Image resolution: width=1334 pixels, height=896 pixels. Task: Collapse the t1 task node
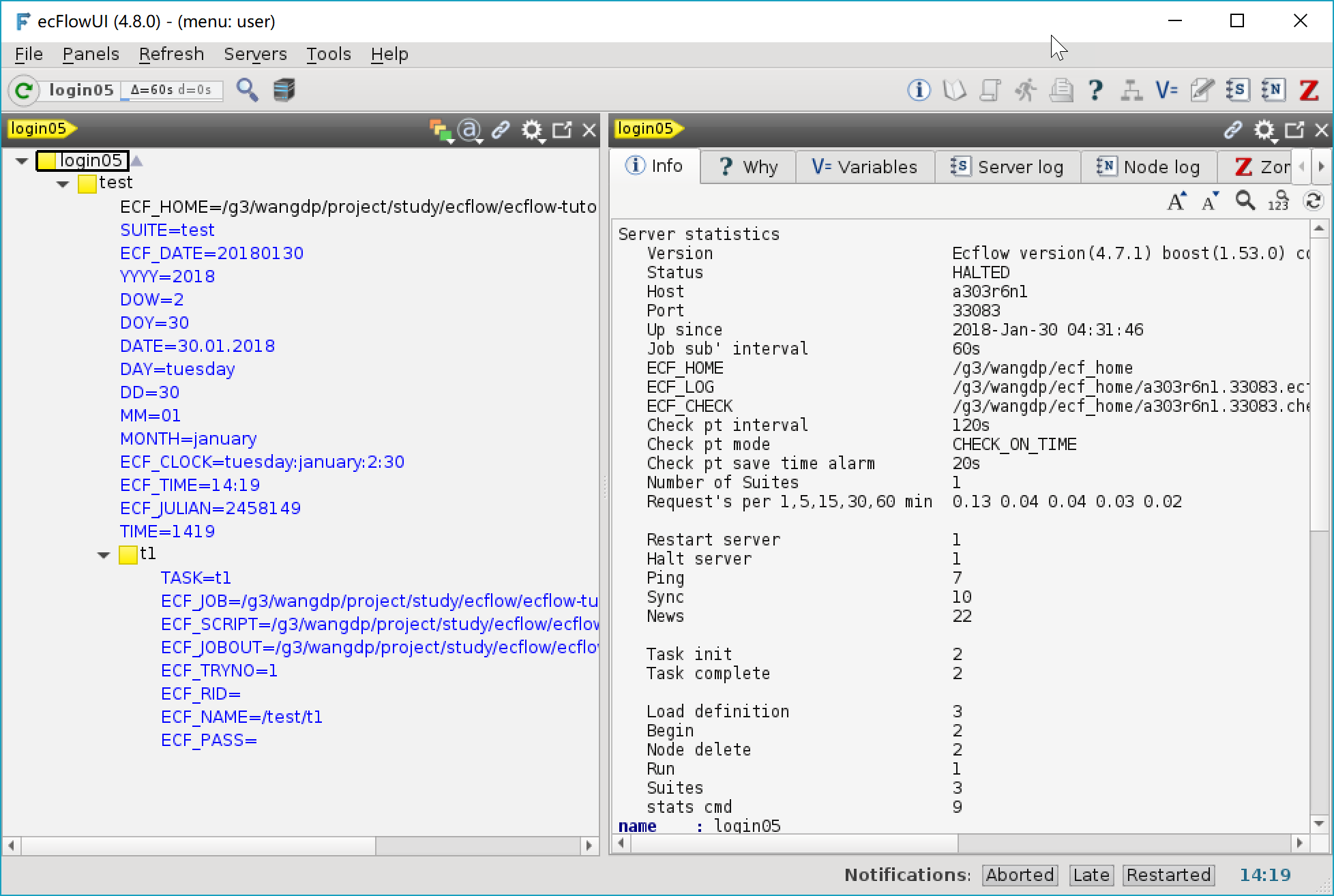104,555
